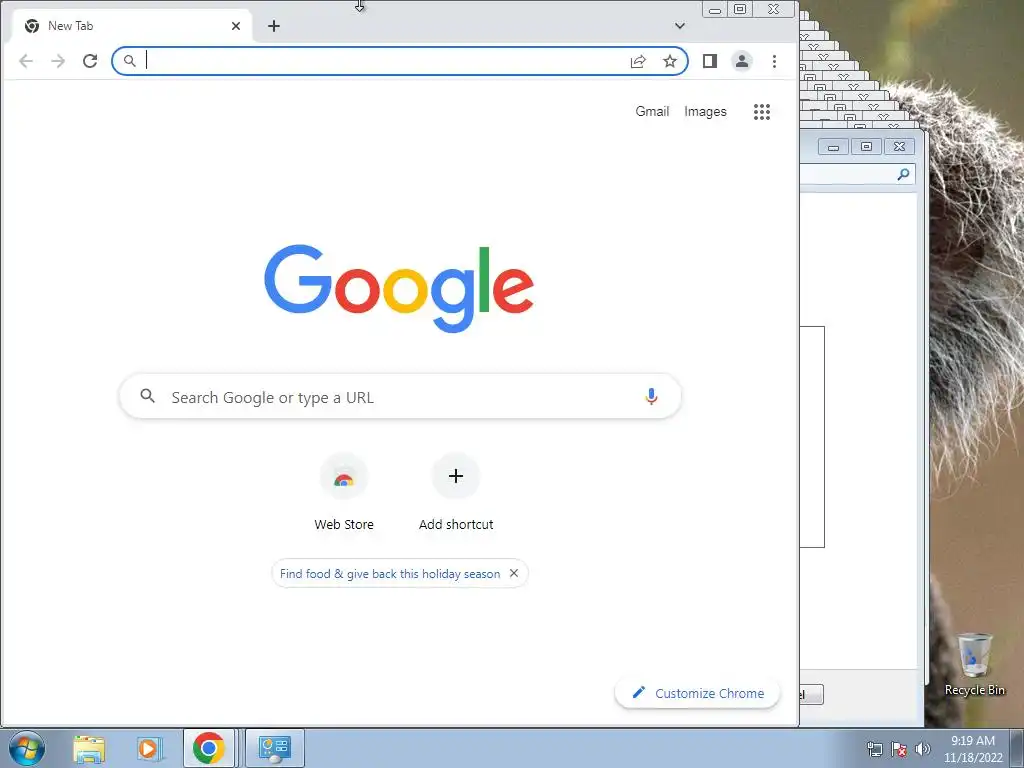The image size is (1024, 768).
Task: Dismiss the holiday season promo chip
Action: 514,573
